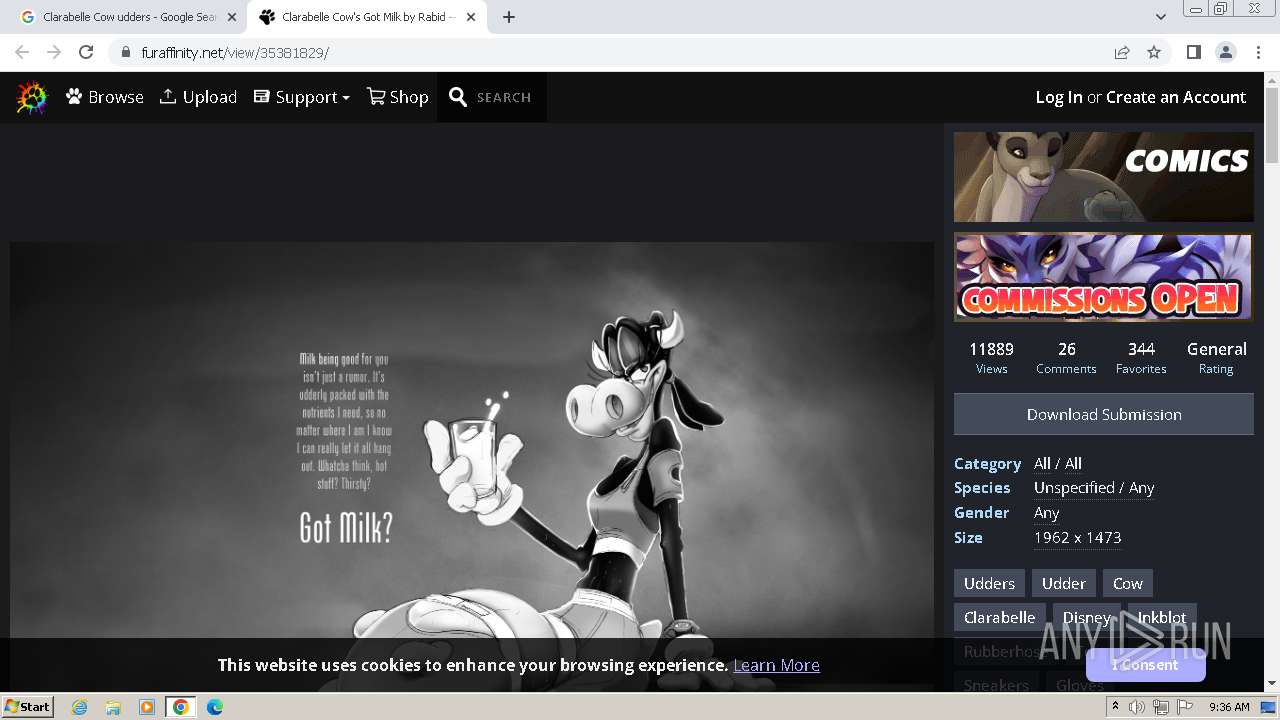Image resolution: width=1280 pixels, height=720 pixels.
Task: Launch Internet Explorer from taskbar
Action: point(79,707)
